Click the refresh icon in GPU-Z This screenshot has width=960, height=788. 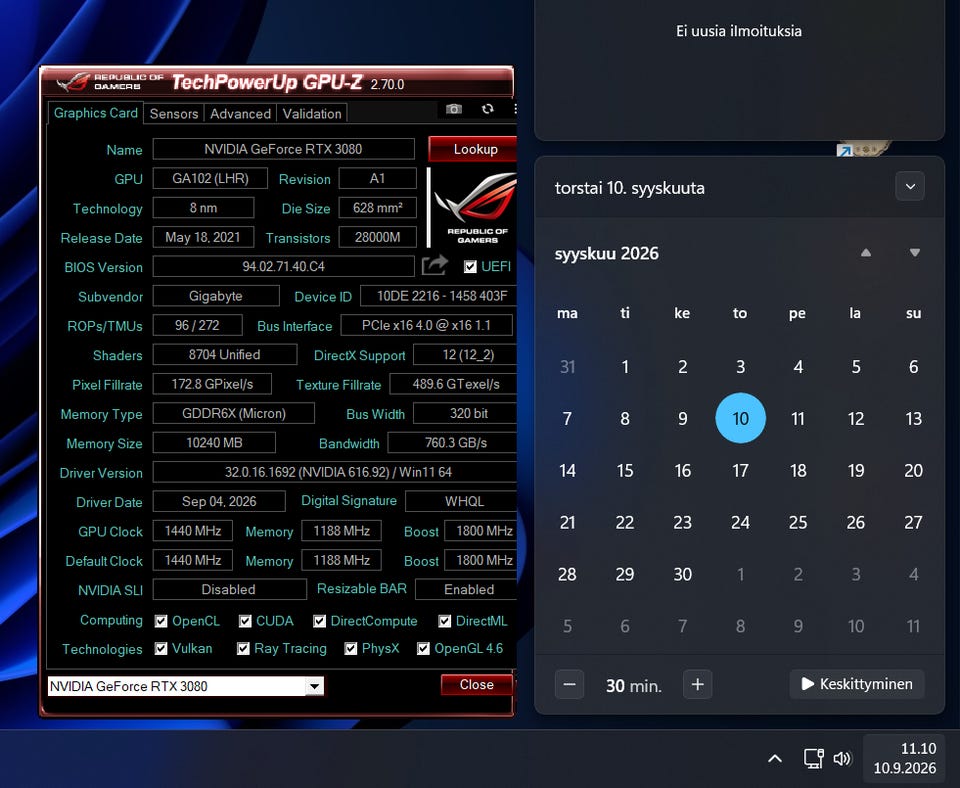click(x=487, y=109)
